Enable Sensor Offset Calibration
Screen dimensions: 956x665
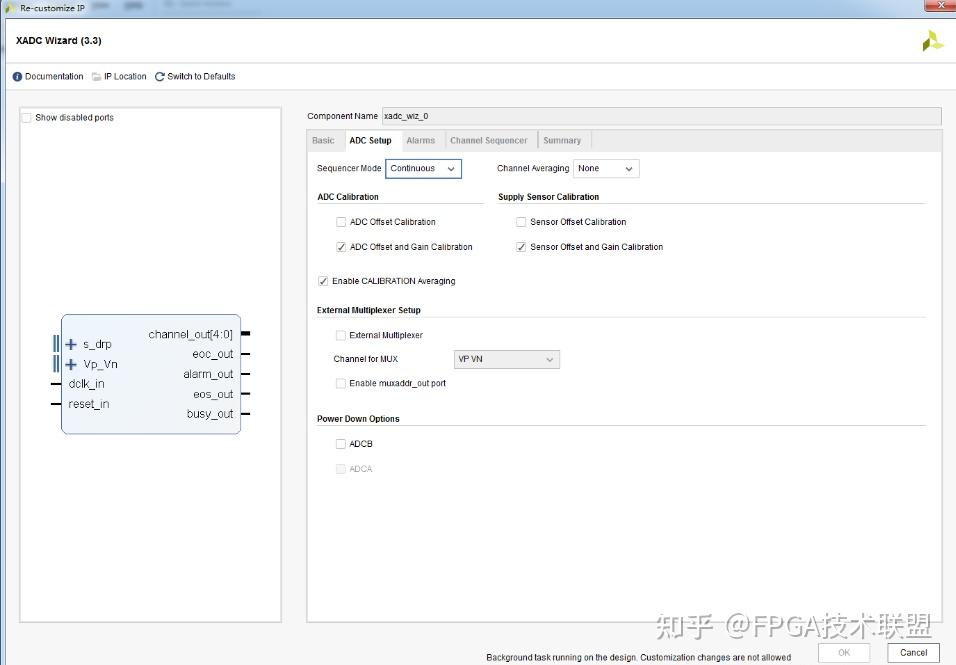(x=520, y=221)
